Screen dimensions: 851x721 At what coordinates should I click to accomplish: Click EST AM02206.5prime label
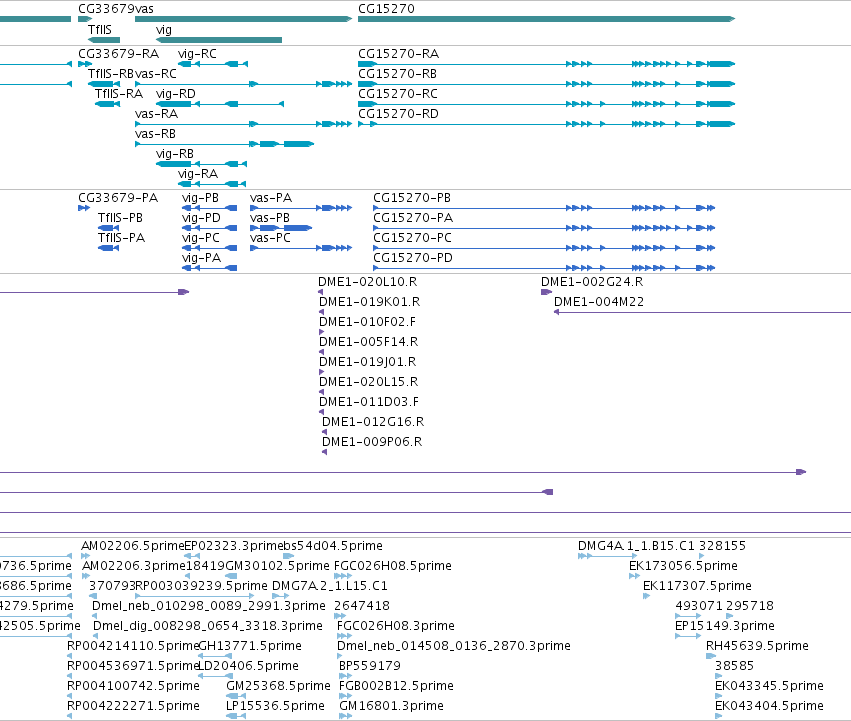(x=133, y=546)
